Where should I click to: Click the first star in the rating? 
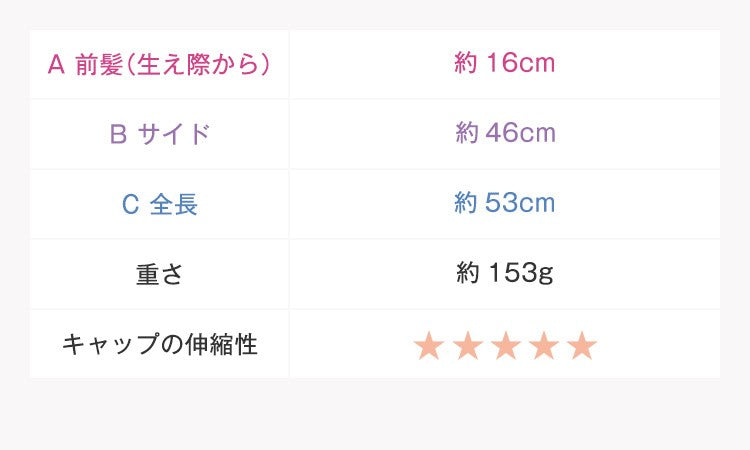(x=429, y=346)
